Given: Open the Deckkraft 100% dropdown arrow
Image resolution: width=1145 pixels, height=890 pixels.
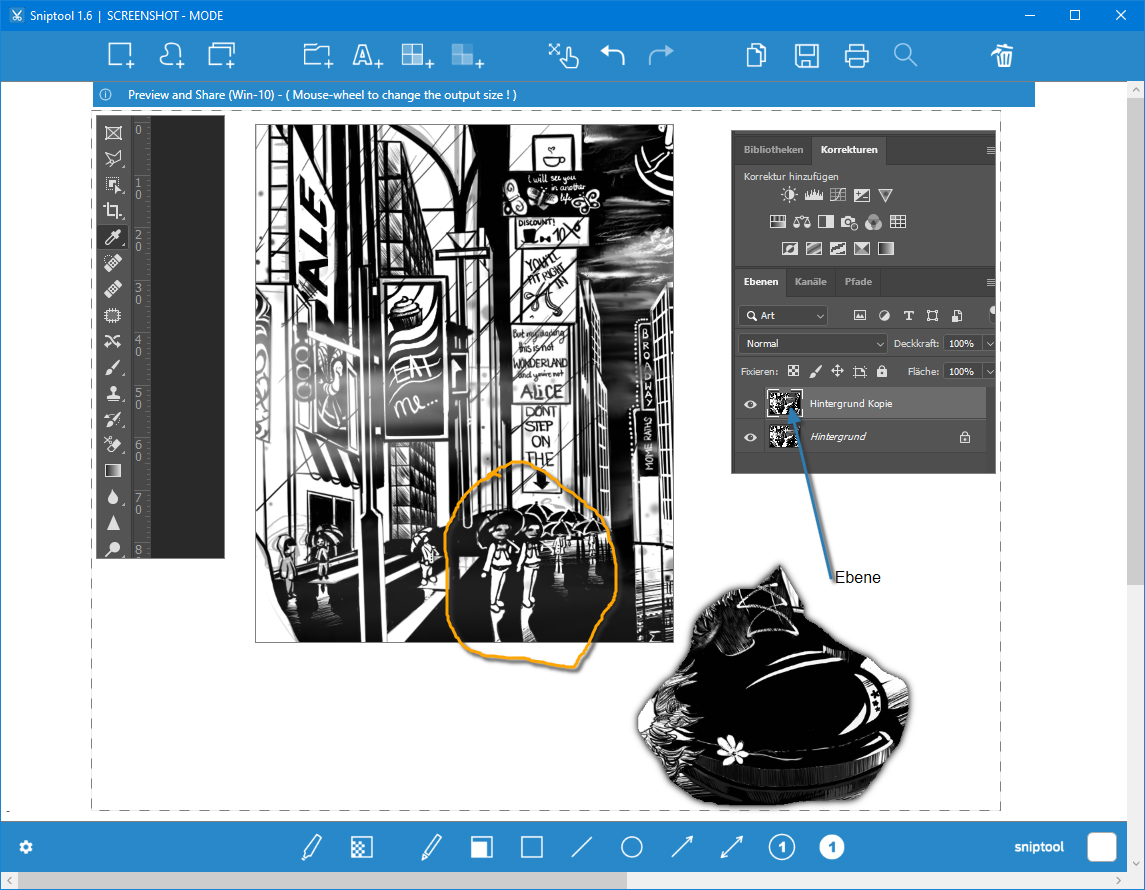Looking at the screenshot, I should coord(990,343).
